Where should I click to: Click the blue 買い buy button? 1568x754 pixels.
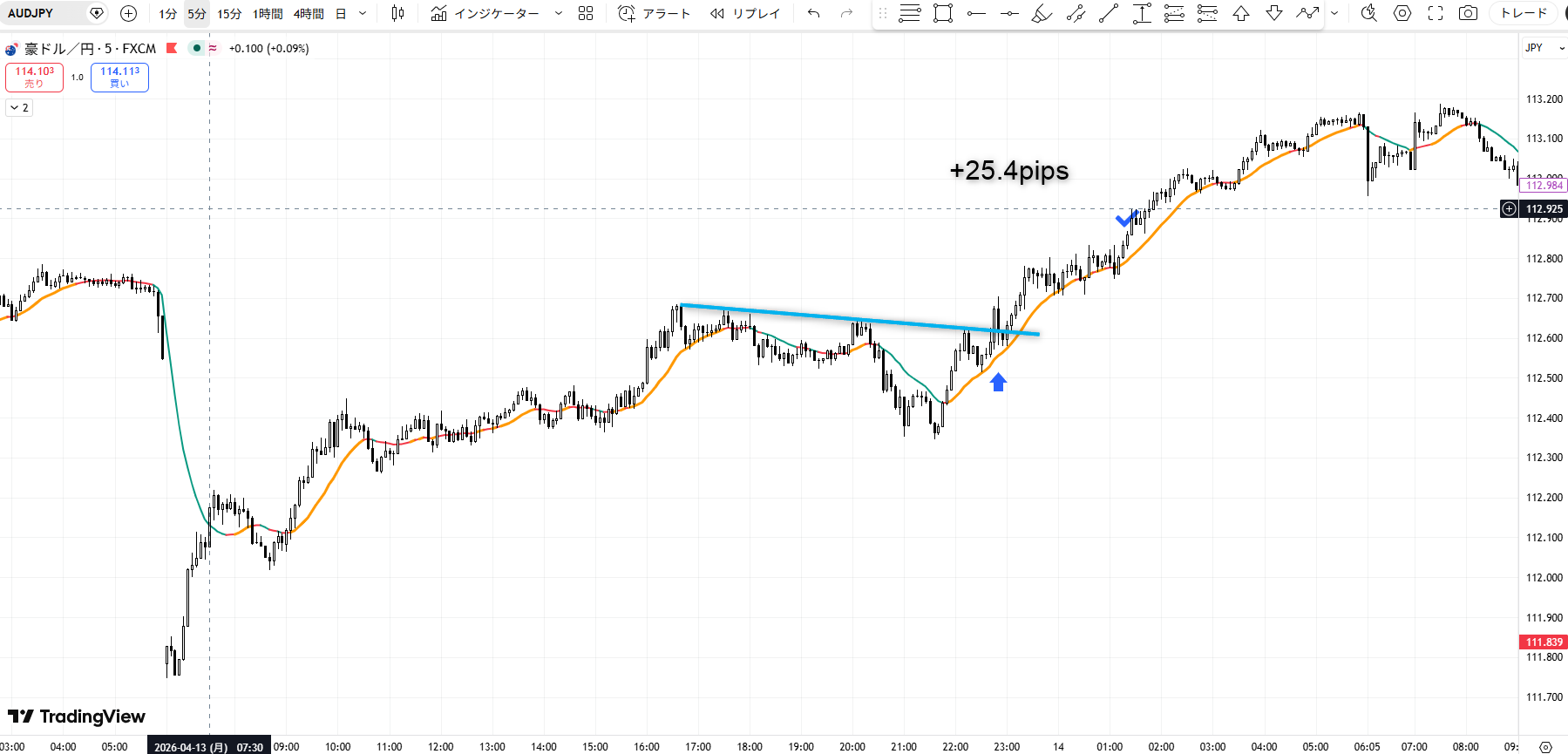[119, 77]
